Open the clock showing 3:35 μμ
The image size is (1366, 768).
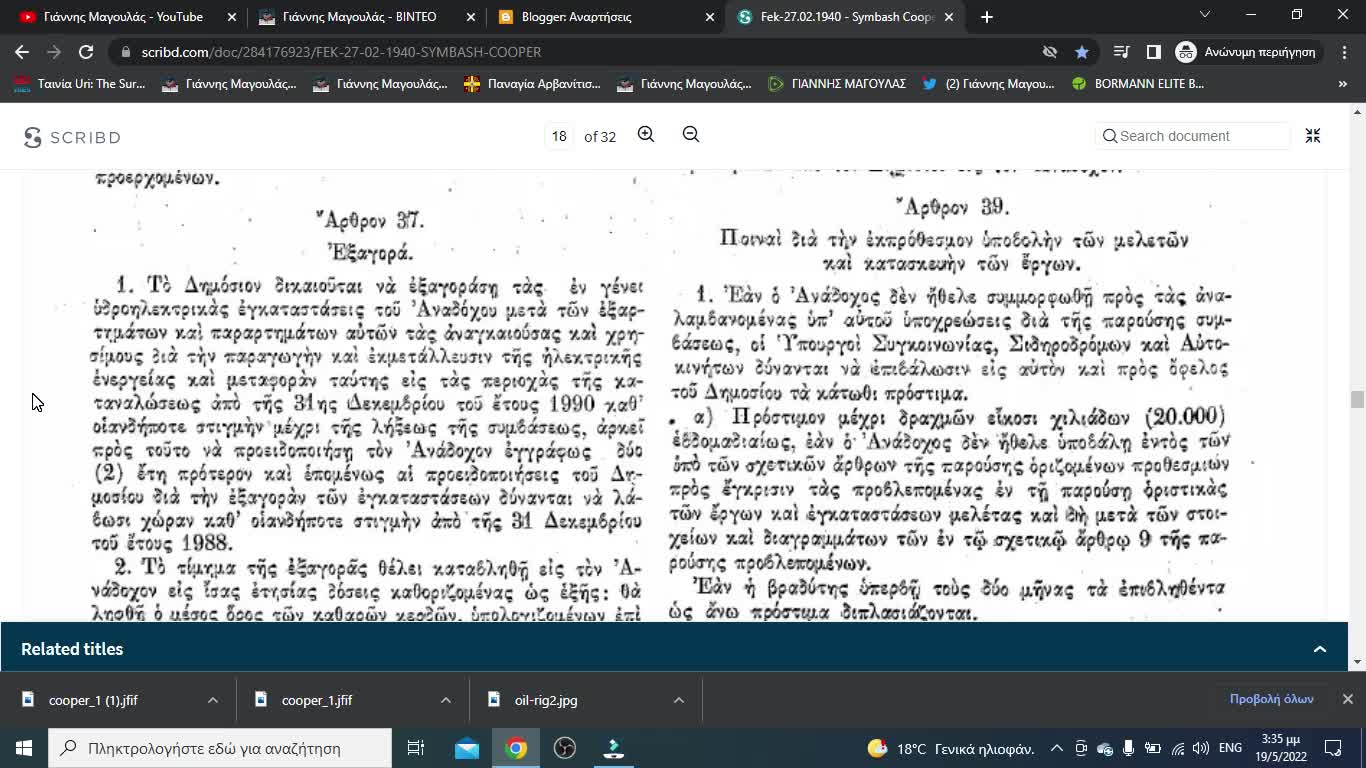tap(1280, 748)
